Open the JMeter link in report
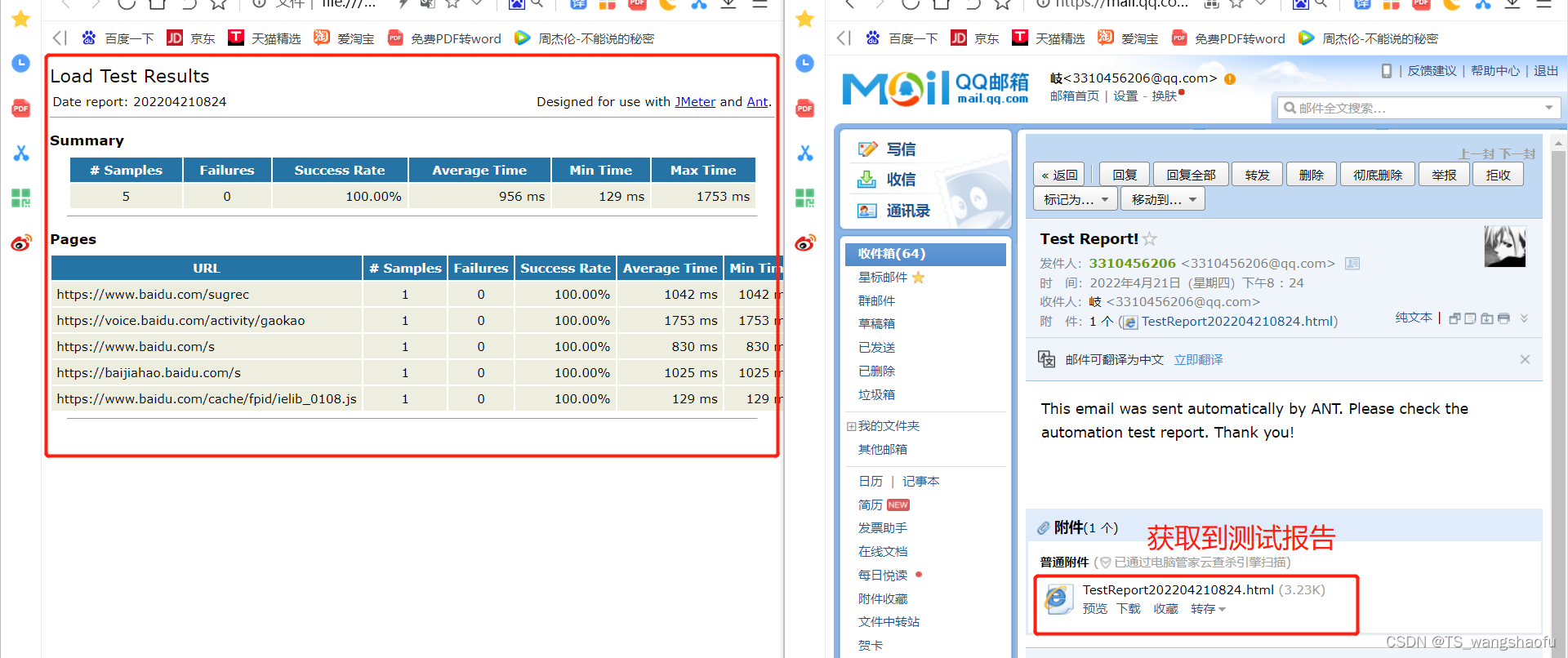The width and height of the screenshot is (1568, 658). 695,102
